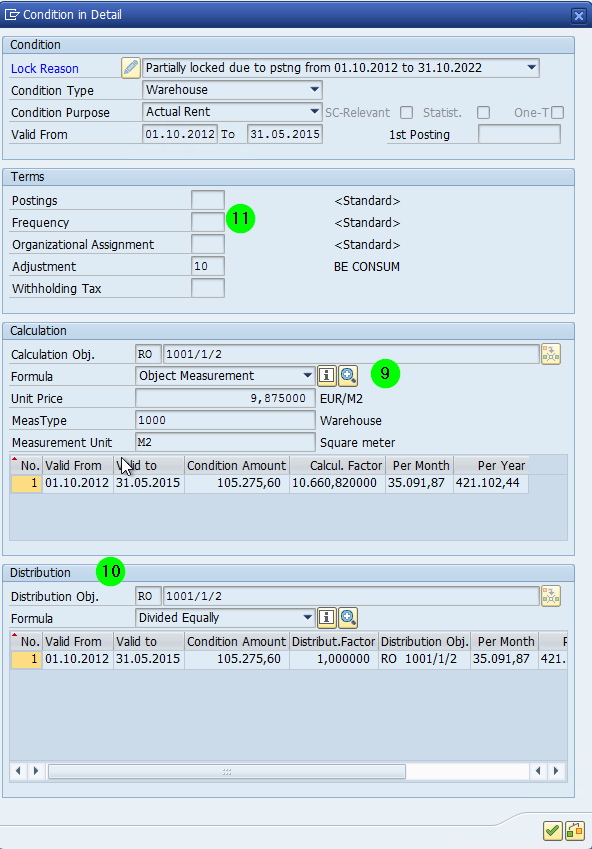
Task: Click the Per Year column header
Action: 491,466
